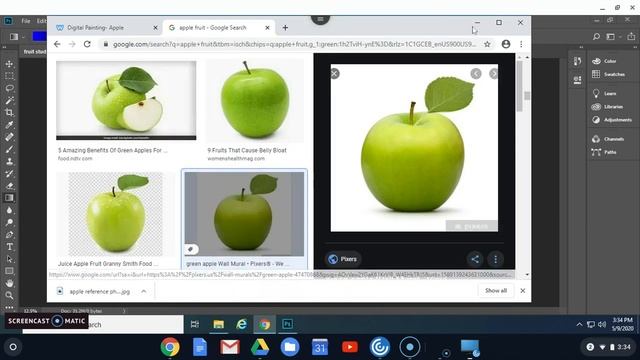Viewport: 640px width, 360px height.
Task: Open the Swatches panel
Action: click(x=608, y=74)
